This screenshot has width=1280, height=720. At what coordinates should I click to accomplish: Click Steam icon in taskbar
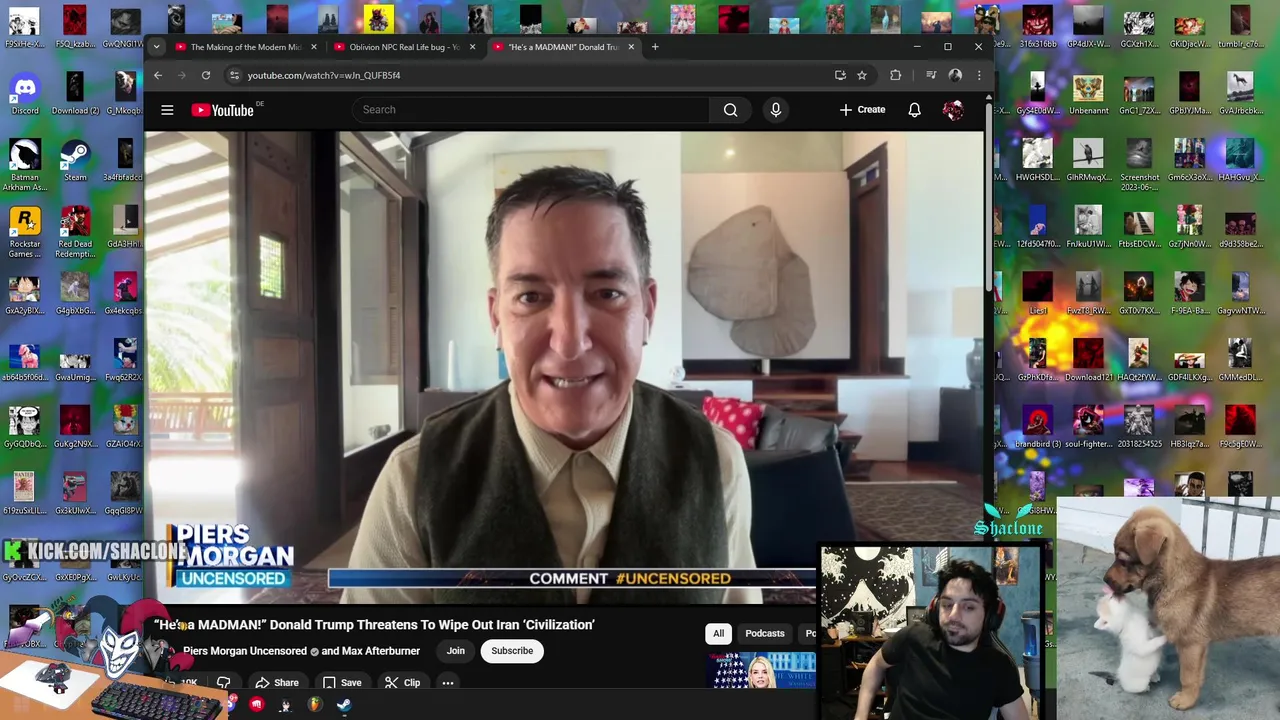(344, 705)
